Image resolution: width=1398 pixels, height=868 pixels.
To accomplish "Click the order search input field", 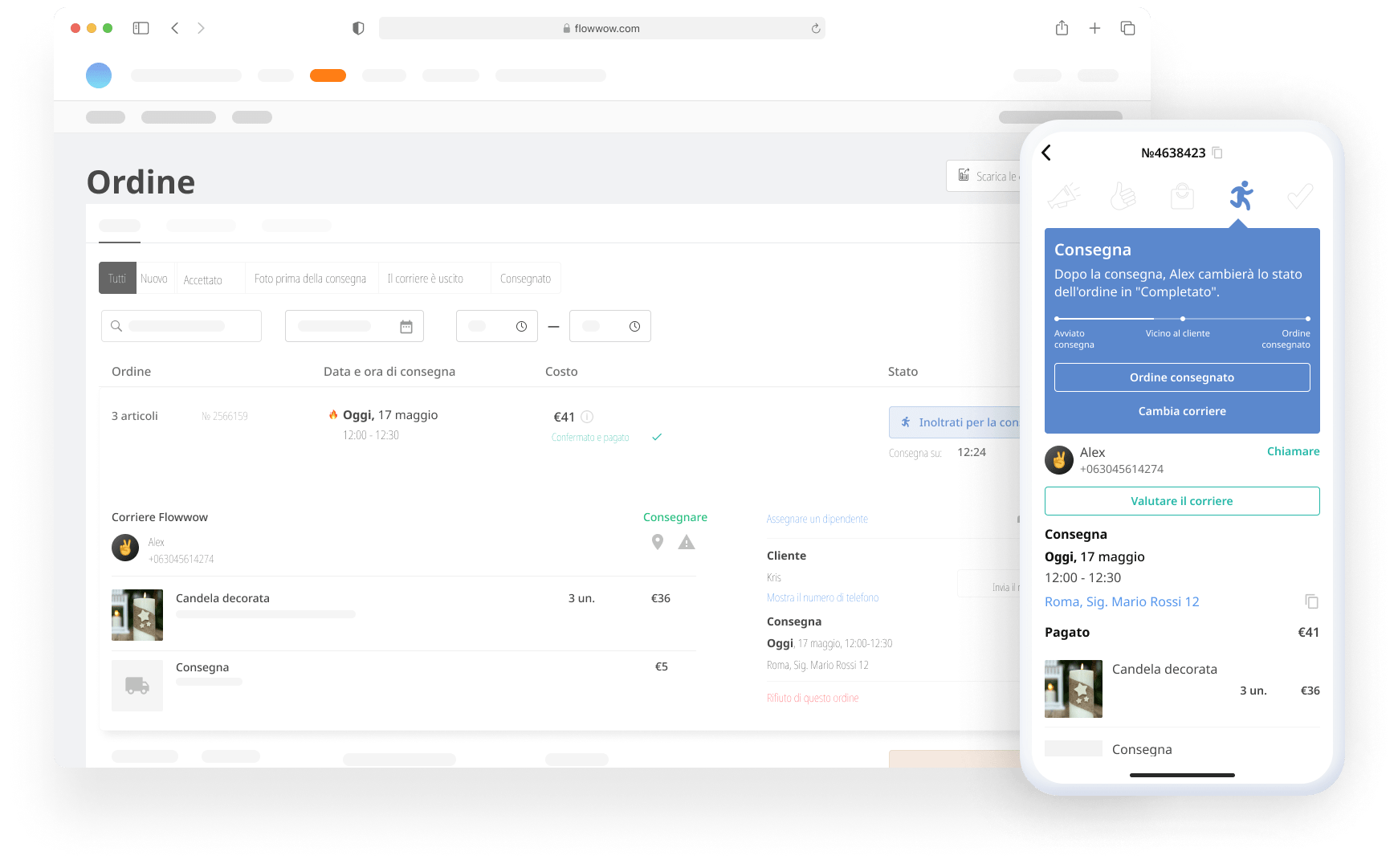I will tap(181, 326).
